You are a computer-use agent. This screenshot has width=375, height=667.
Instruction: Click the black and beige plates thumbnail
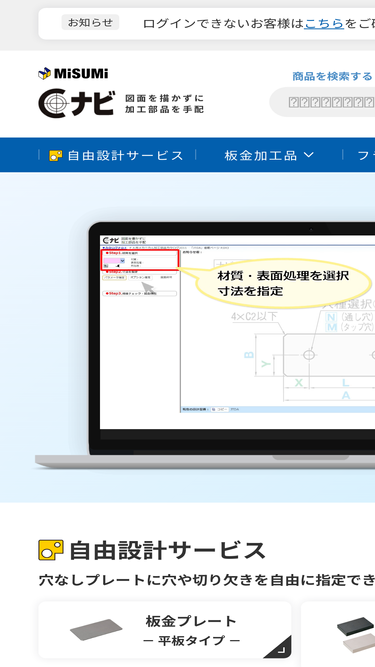pos(356,634)
